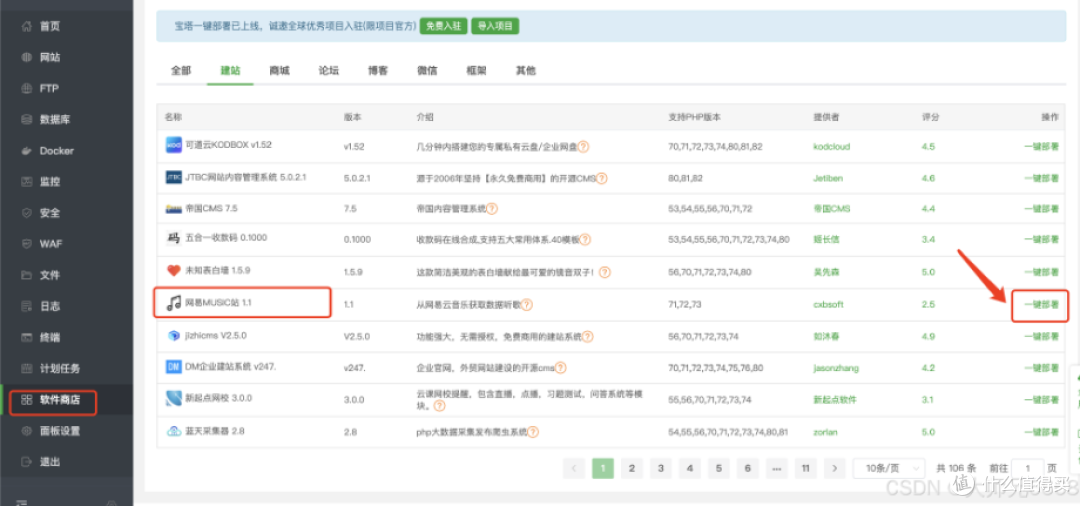Go to page 6

click(x=747, y=468)
